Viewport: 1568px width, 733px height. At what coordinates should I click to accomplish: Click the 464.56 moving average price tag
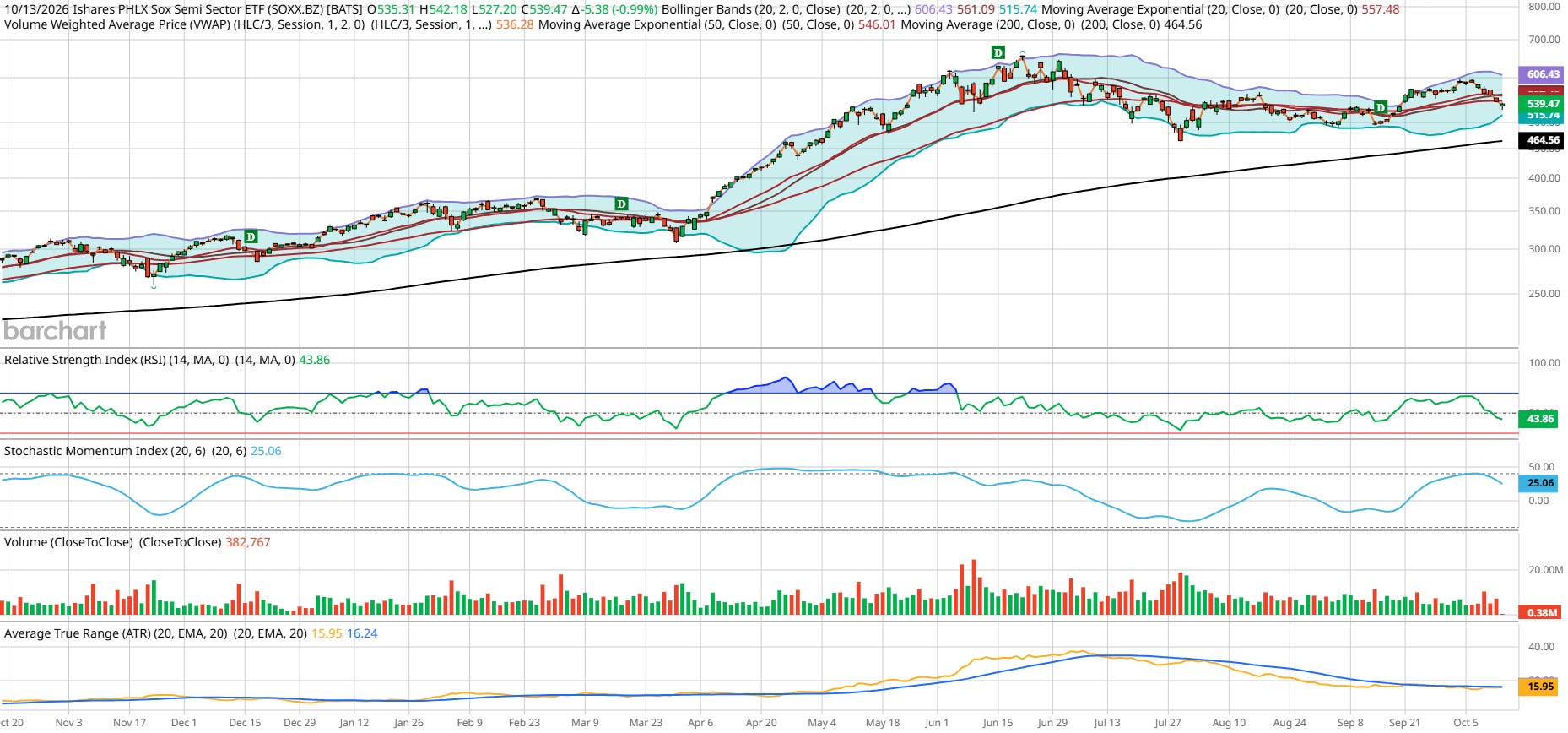click(x=1541, y=141)
